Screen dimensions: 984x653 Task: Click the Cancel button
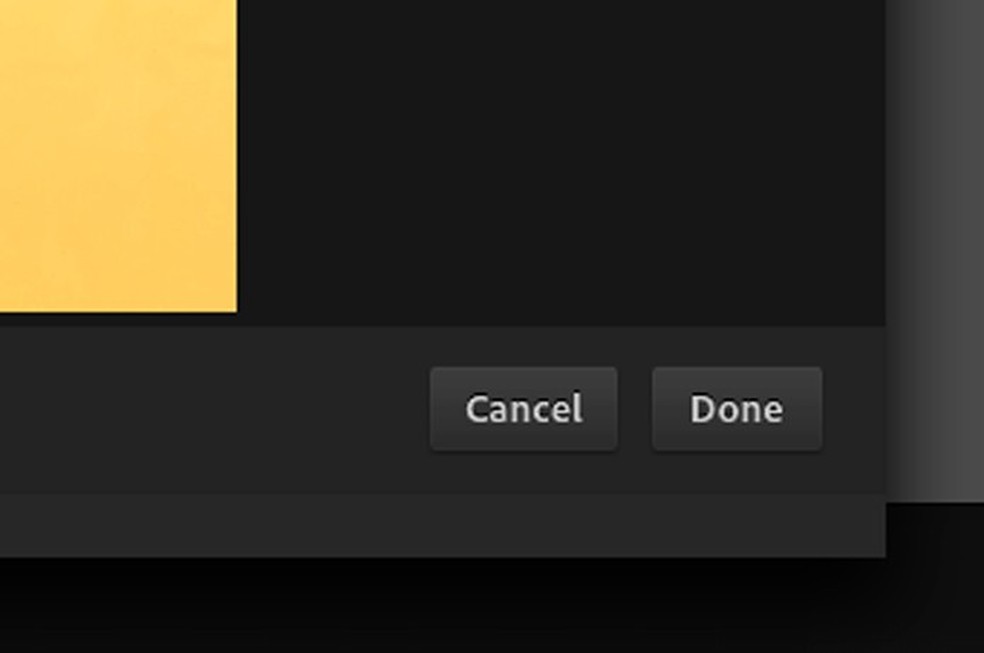524,409
